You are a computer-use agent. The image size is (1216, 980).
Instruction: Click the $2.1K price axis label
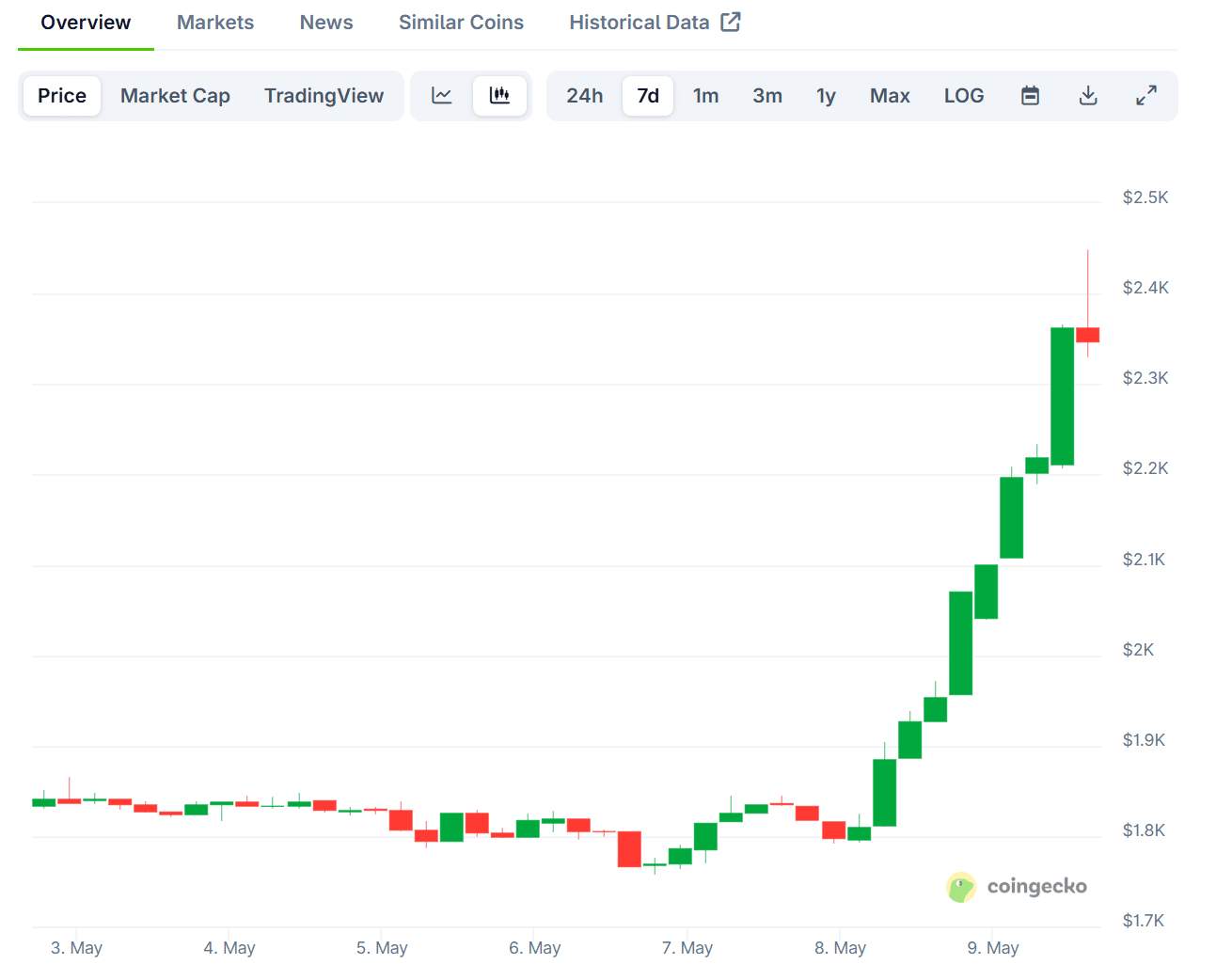1144,559
